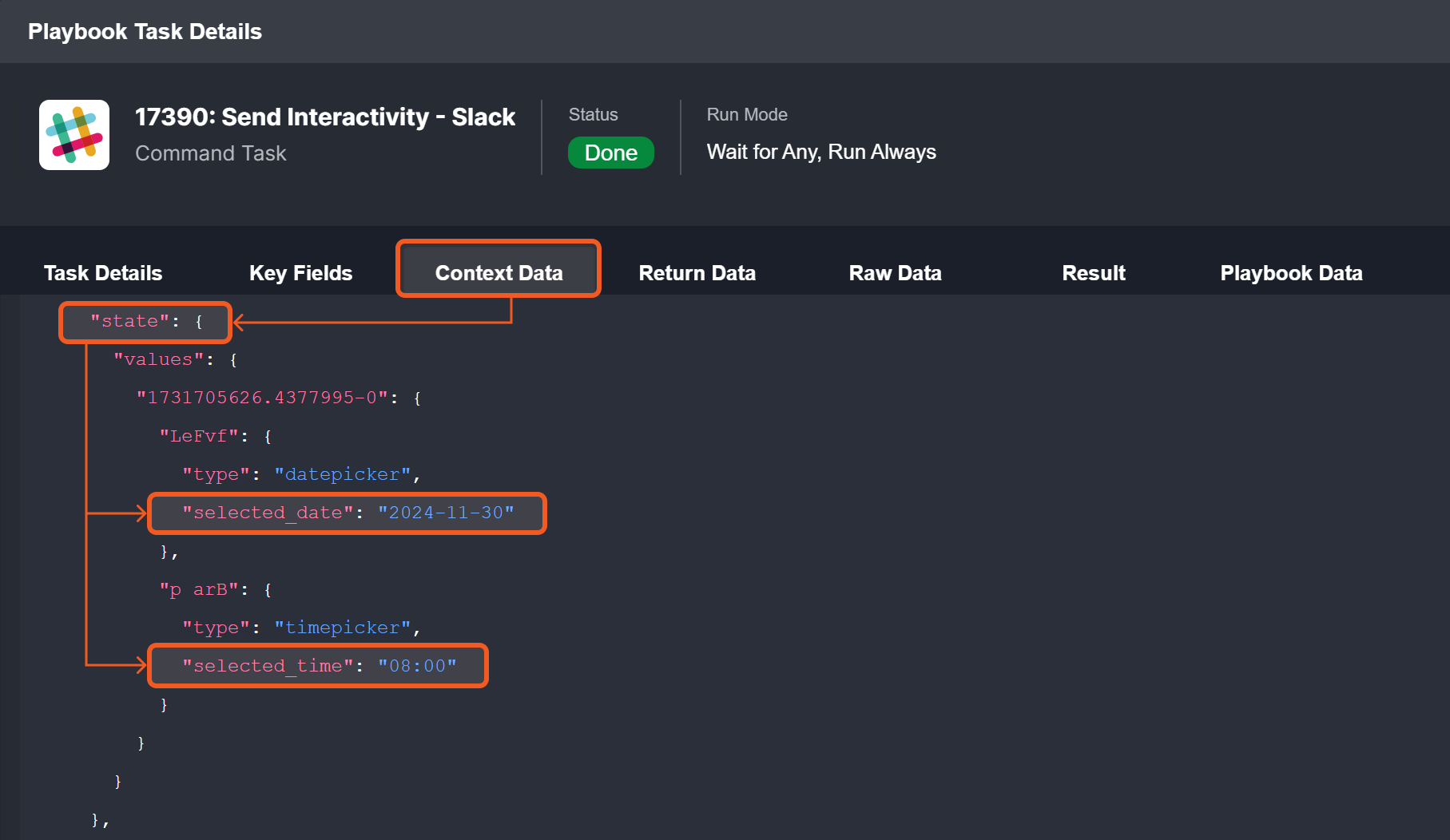Select the selected_time value 08:00
This screenshot has width=1450, height=840.
pyautogui.click(x=417, y=666)
